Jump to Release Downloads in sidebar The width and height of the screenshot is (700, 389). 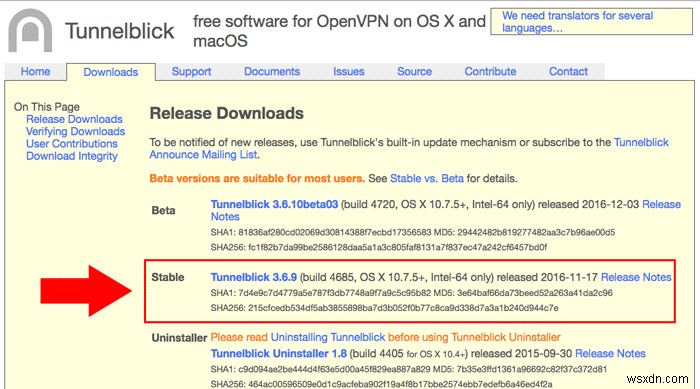click(74, 119)
